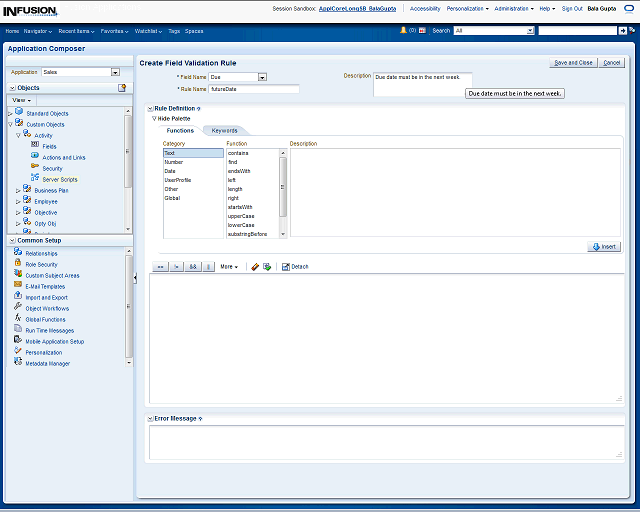Click the Metadata Manager icon
Viewport: 640px width, 512px height.
click(x=18, y=362)
